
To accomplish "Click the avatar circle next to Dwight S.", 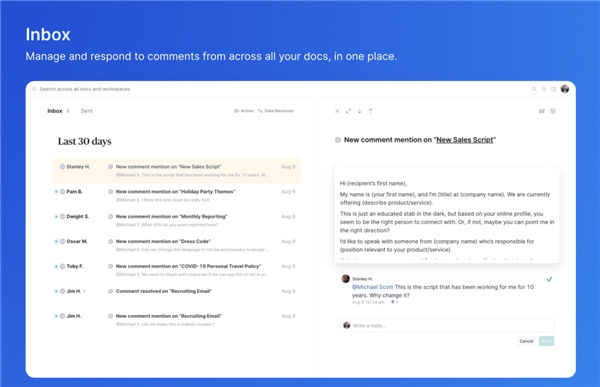I will (x=62, y=217).
